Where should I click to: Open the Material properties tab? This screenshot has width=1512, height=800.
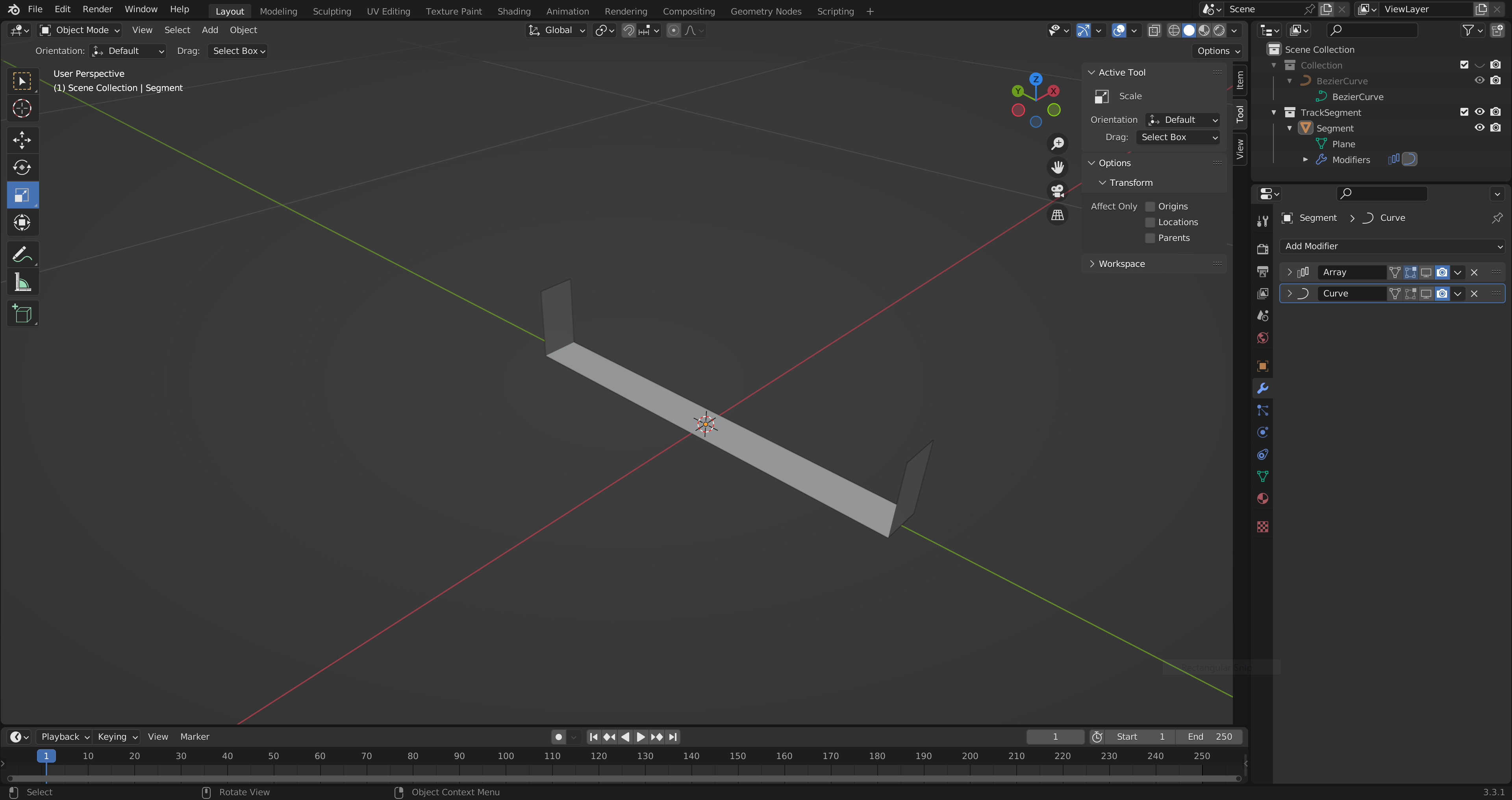tap(1262, 498)
